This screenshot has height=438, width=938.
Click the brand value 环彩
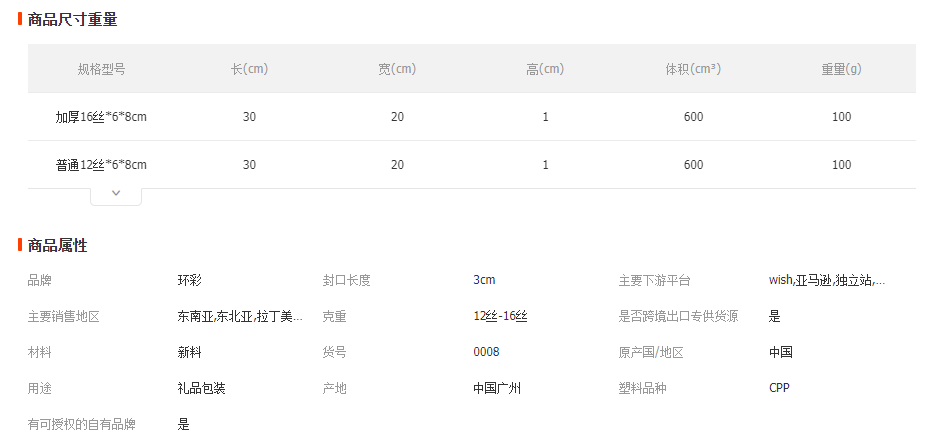click(190, 280)
